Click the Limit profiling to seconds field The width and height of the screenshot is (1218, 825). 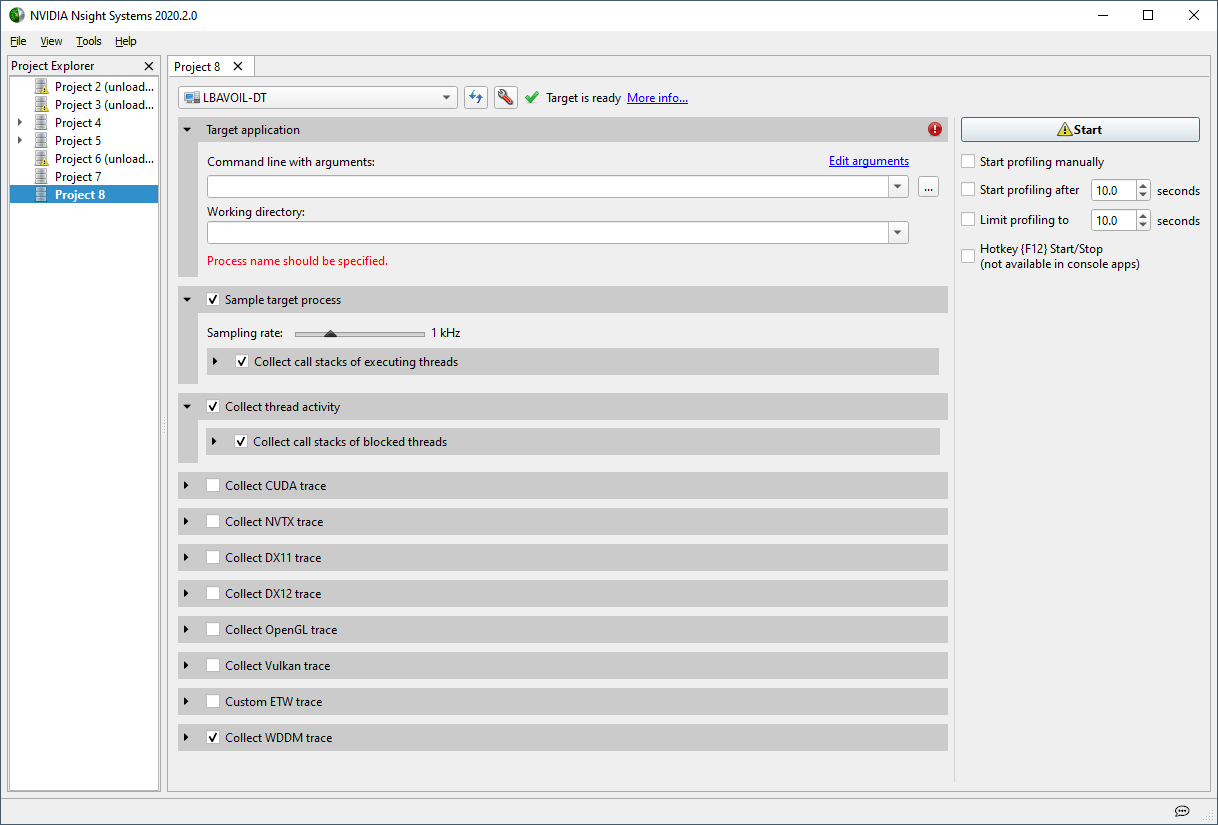(x=1114, y=220)
